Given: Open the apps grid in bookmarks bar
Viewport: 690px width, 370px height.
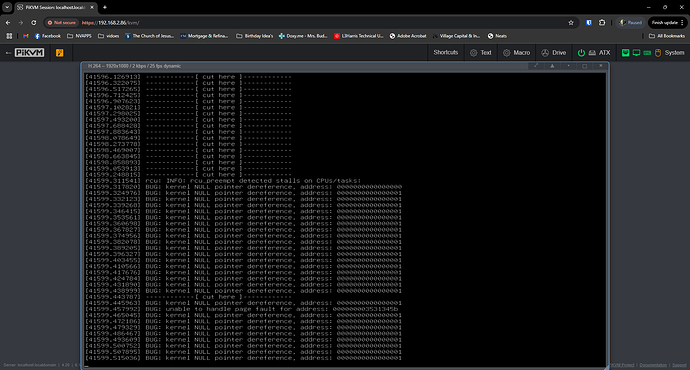Looking at the screenshot, I should click(x=9, y=36).
